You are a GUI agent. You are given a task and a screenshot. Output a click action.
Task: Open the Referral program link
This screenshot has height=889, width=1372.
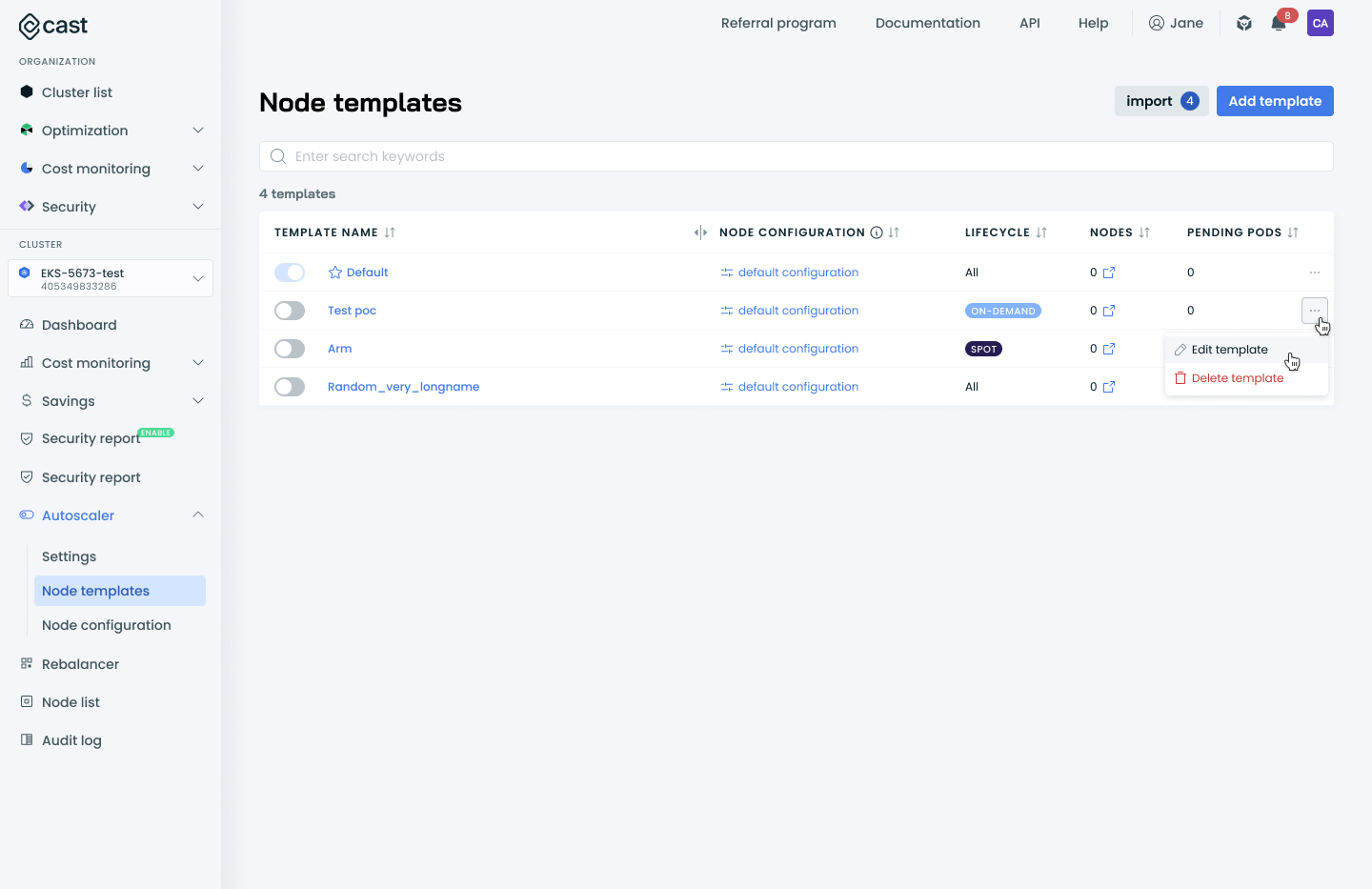(x=778, y=23)
